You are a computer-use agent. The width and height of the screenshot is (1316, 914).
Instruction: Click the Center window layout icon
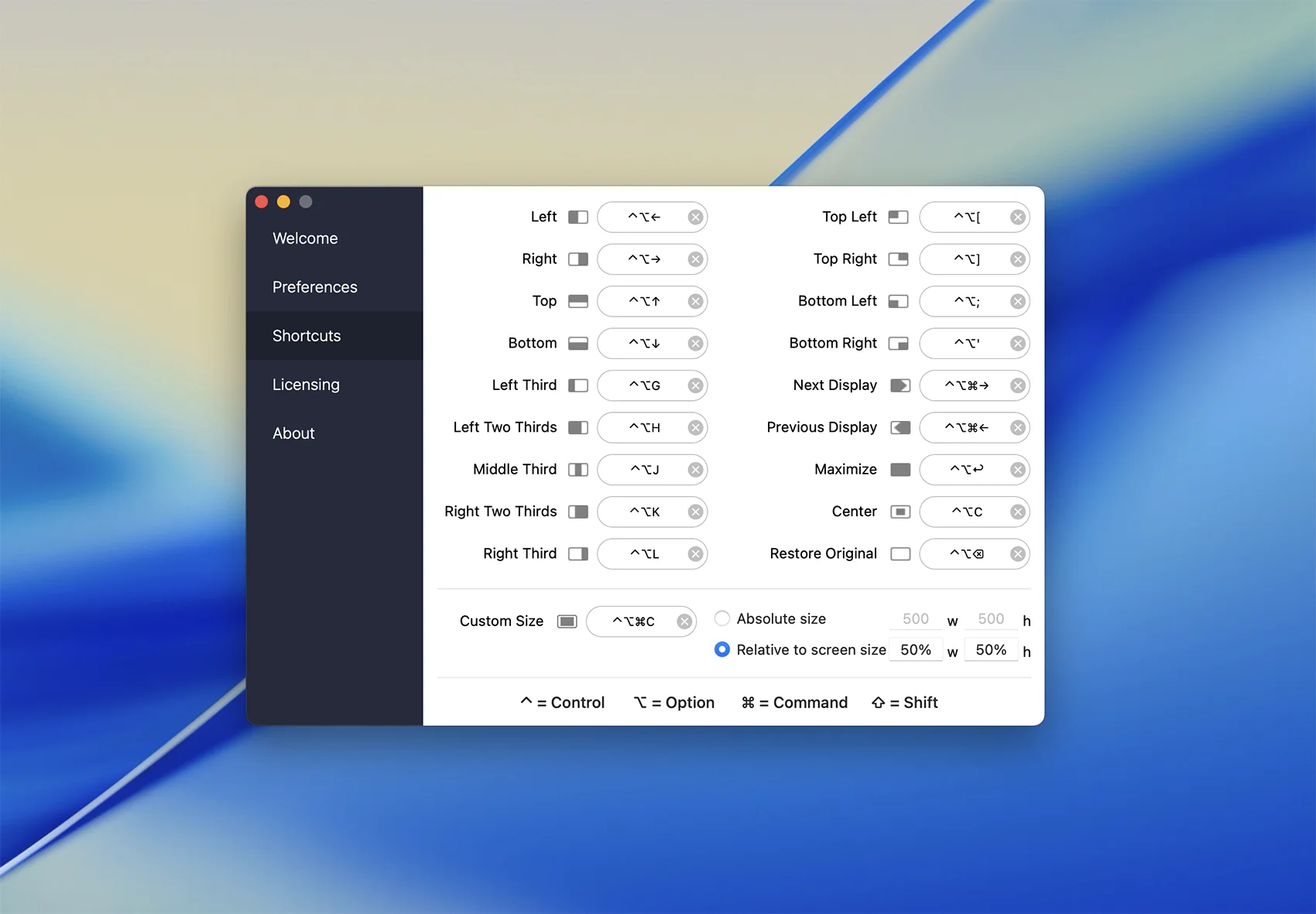point(900,512)
